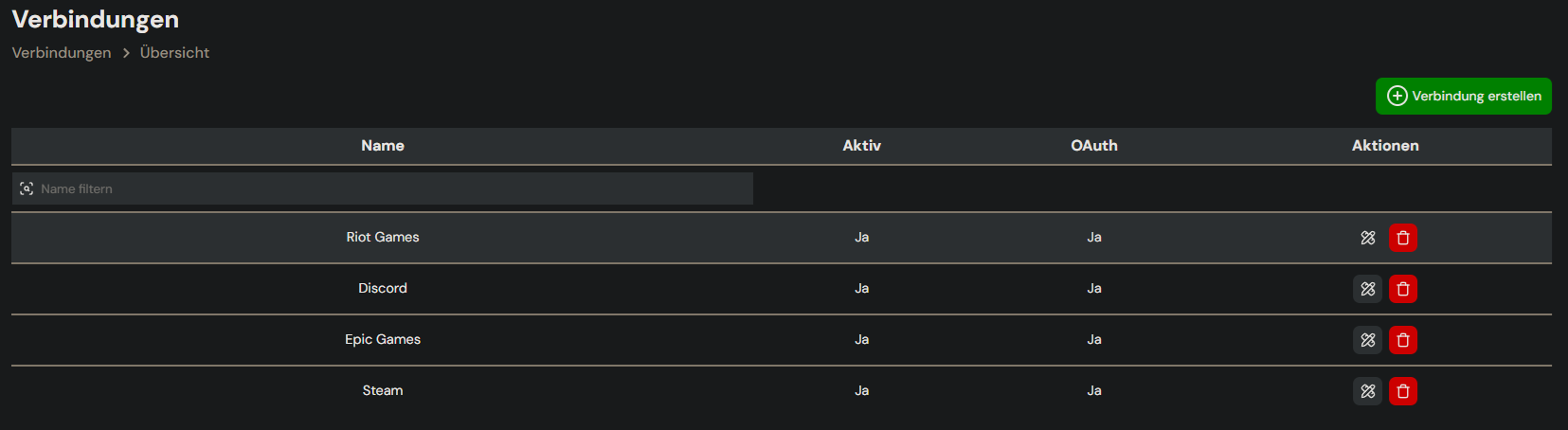Select the Steam row name
Screen dimensions: 1568x430
tap(383, 390)
